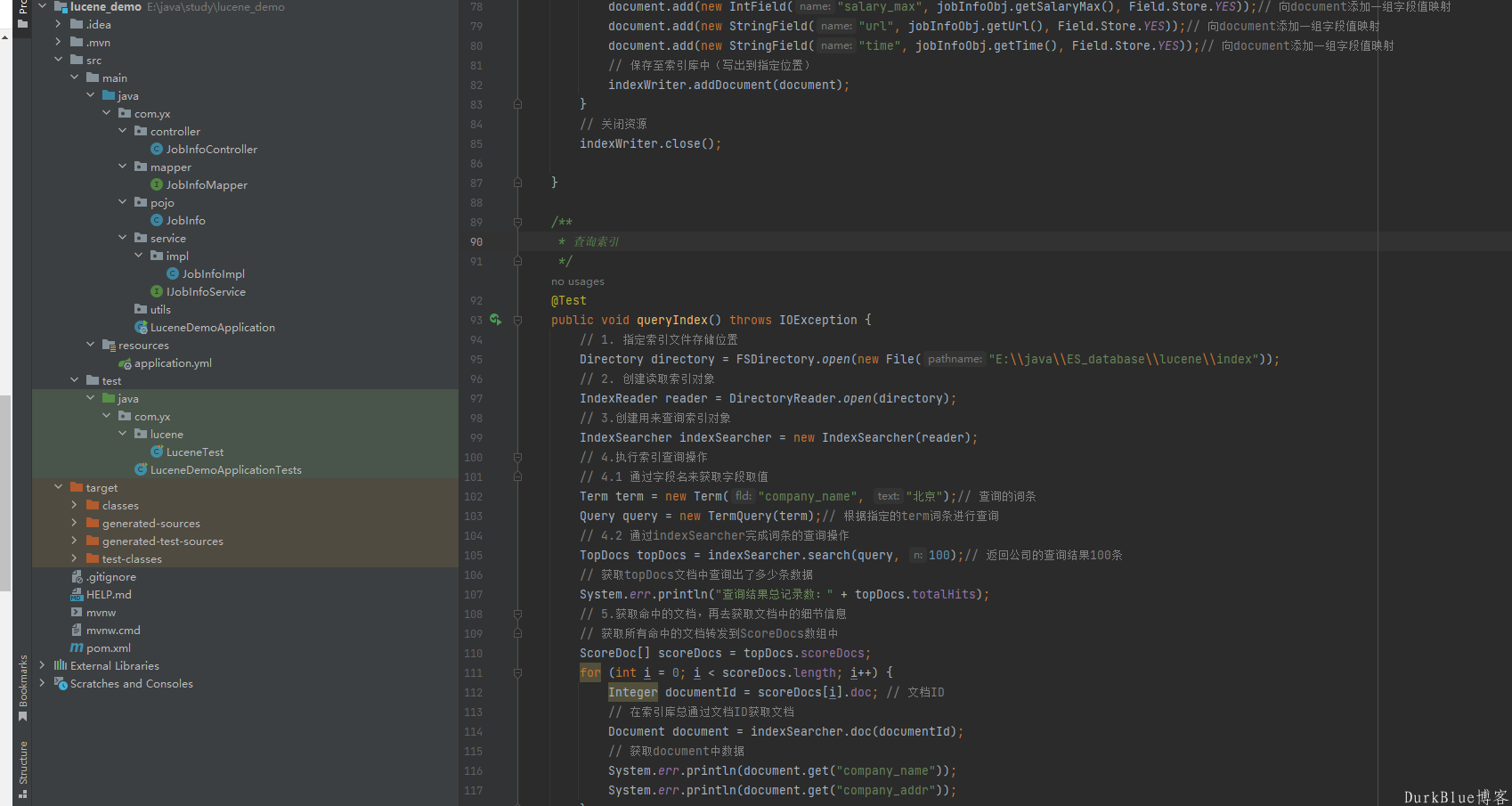
Task: Fold the Javadoc comment at line 89
Action: [517, 222]
